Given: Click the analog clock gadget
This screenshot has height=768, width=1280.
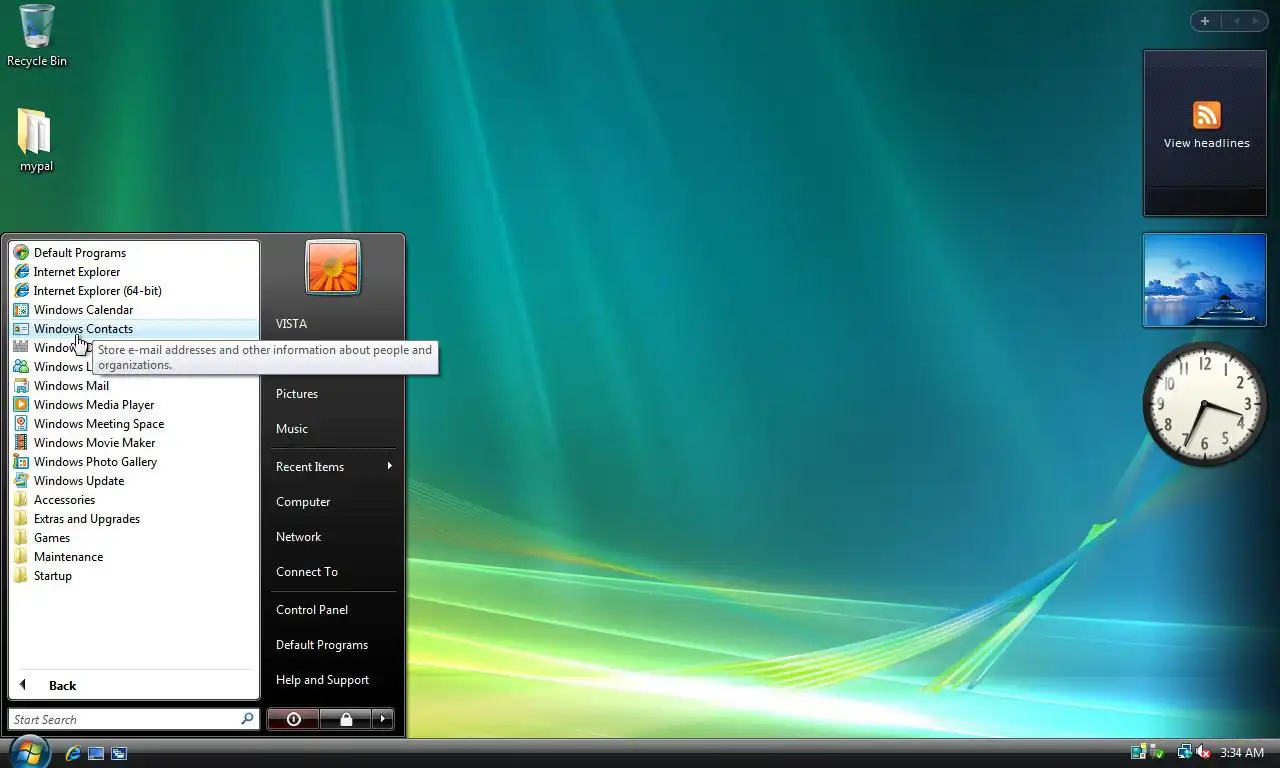Looking at the screenshot, I should tap(1205, 403).
